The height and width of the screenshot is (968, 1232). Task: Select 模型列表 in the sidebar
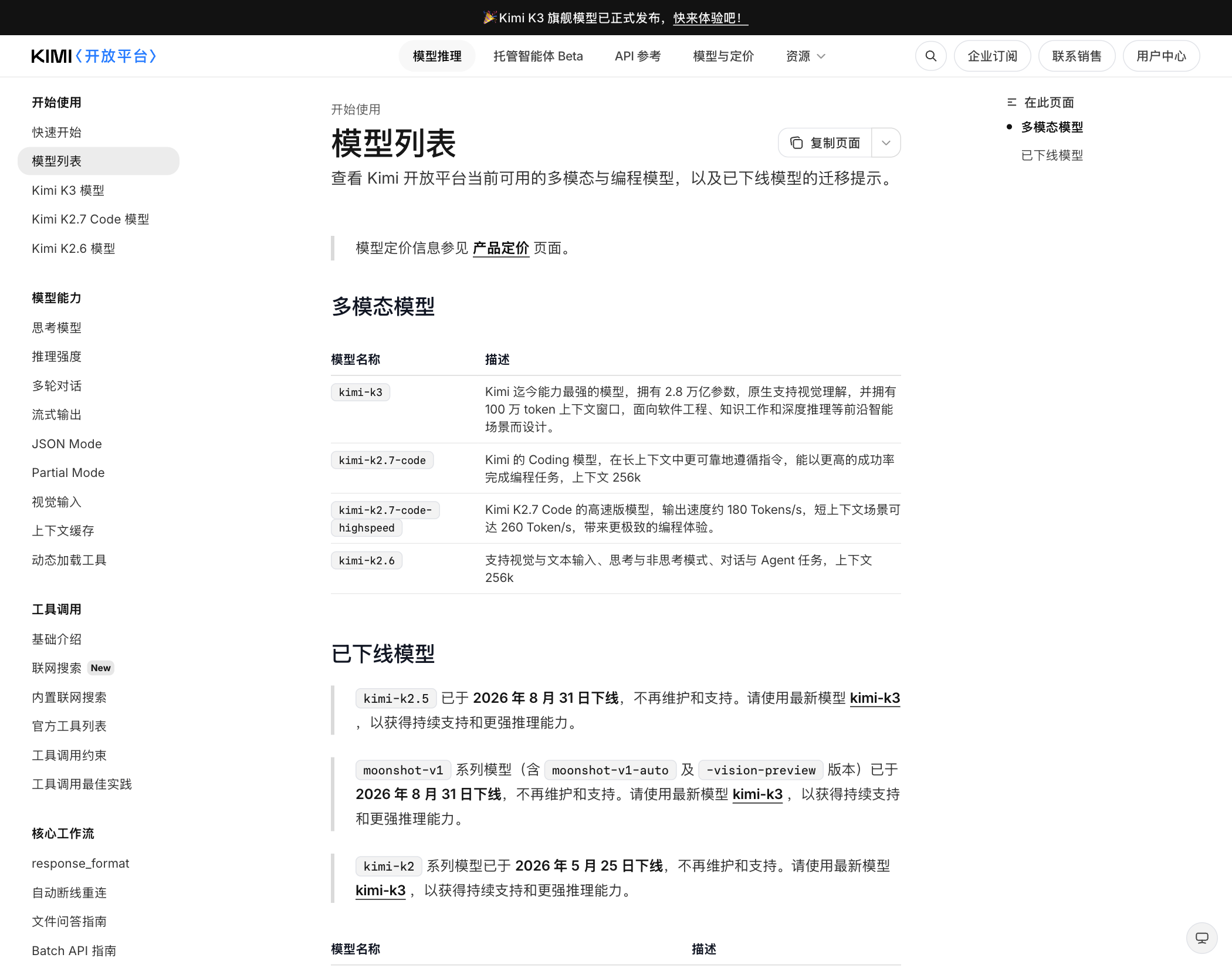[99, 161]
